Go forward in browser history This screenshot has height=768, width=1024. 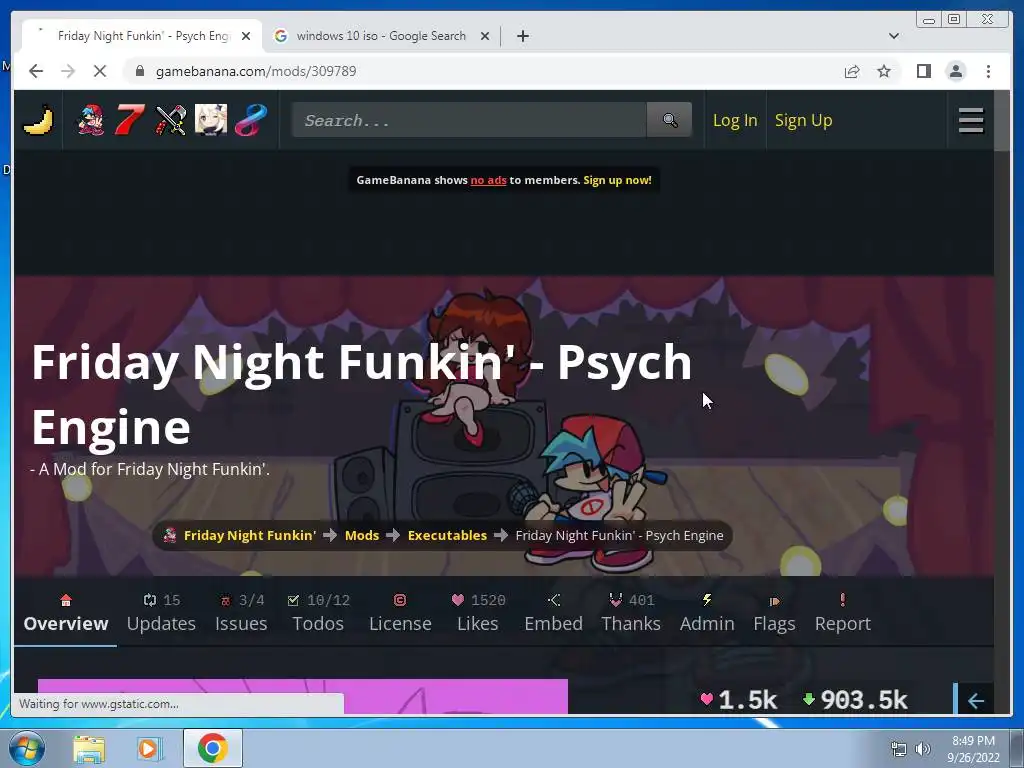click(68, 71)
